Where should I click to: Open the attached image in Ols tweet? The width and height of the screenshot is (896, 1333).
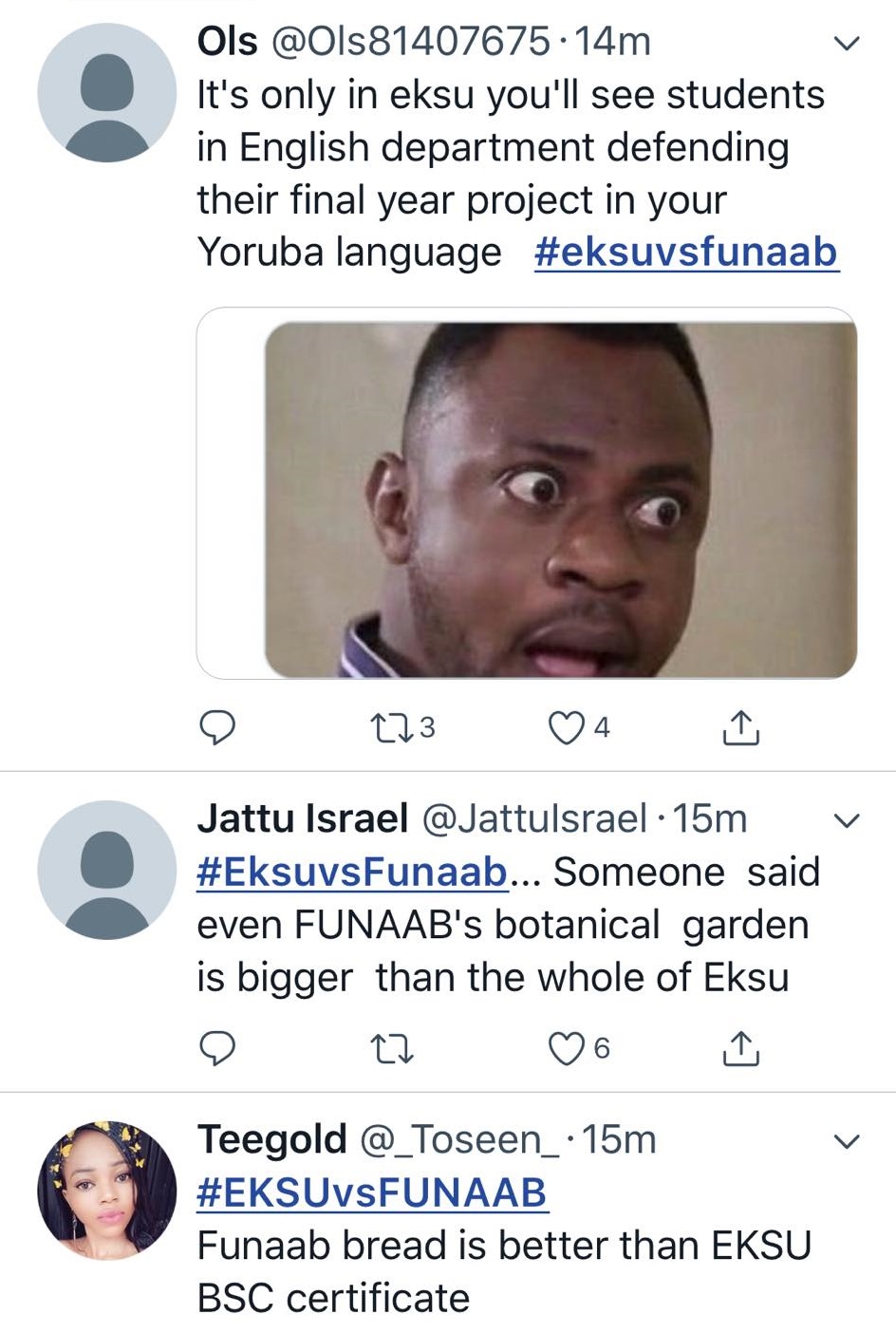click(x=560, y=498)
